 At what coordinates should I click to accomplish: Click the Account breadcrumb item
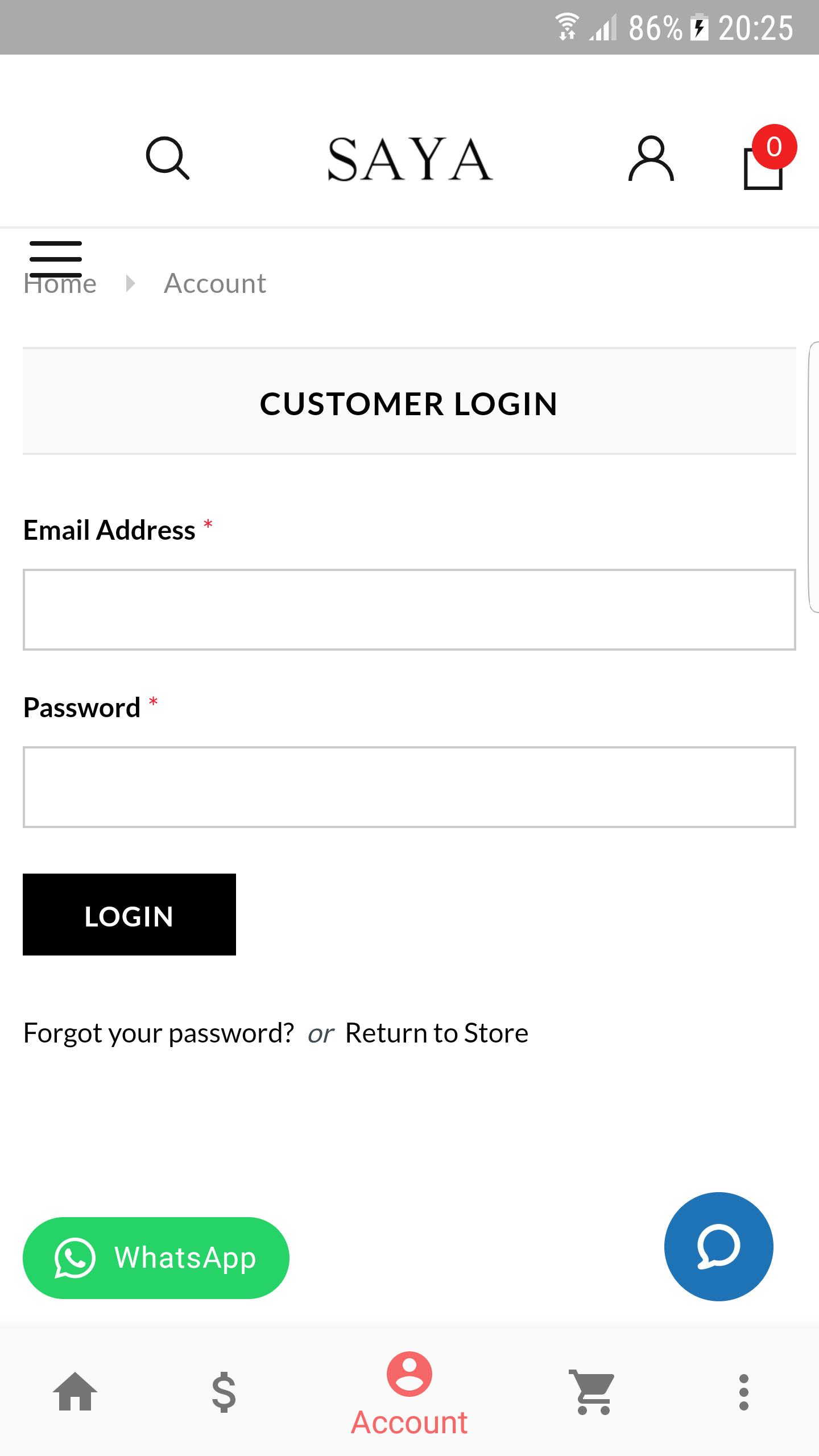(x=215, y=283)
